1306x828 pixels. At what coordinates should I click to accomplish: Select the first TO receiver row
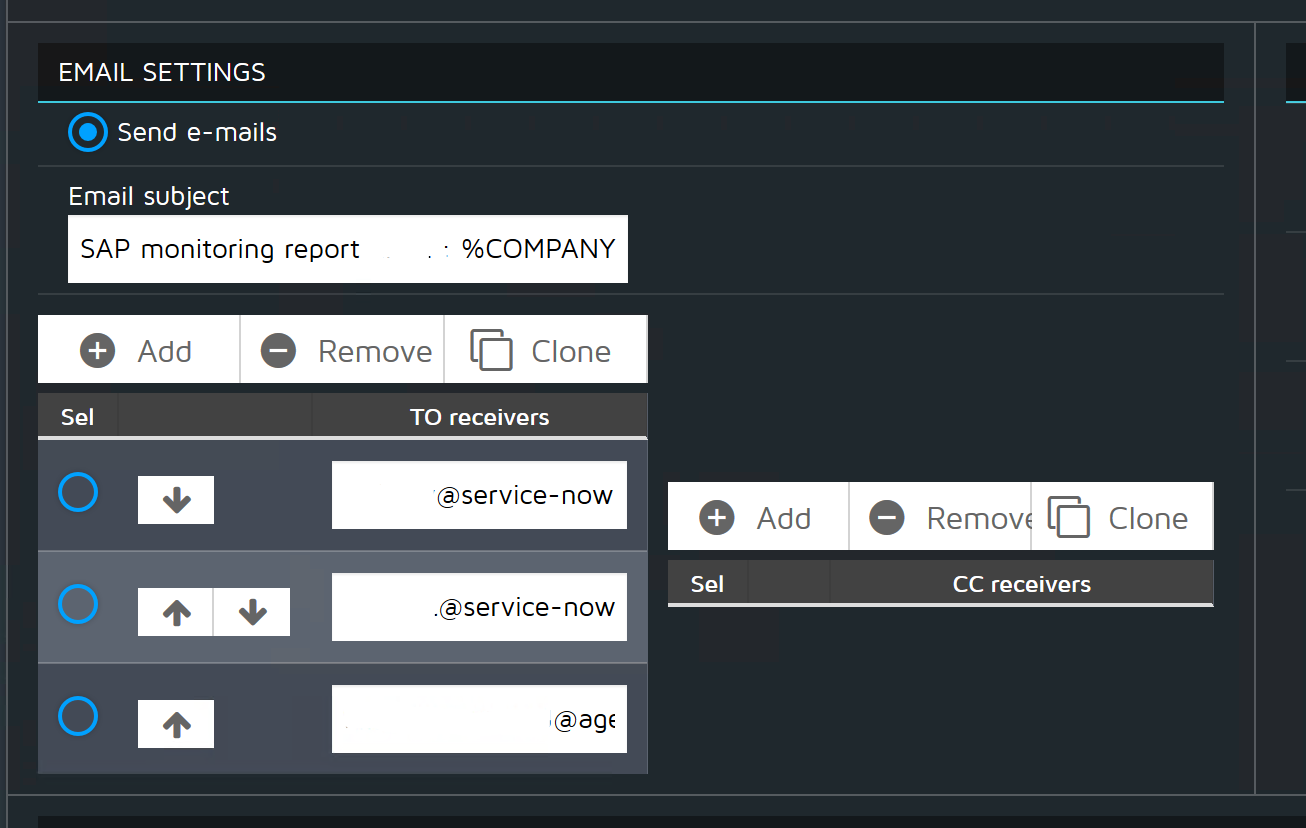click(78, 493)
